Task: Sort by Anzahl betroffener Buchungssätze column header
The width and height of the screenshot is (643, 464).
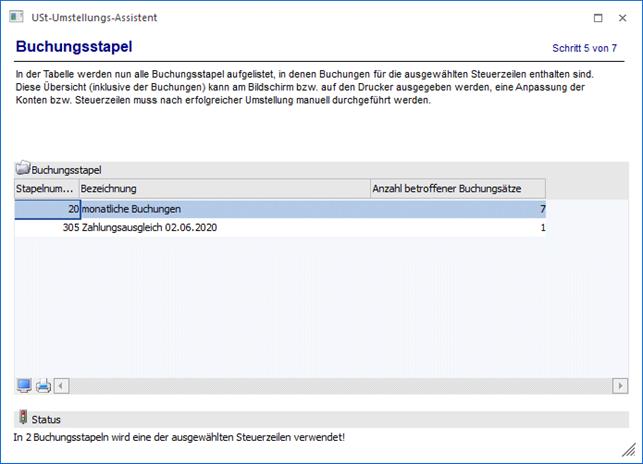Action: [x=457, y=188]
